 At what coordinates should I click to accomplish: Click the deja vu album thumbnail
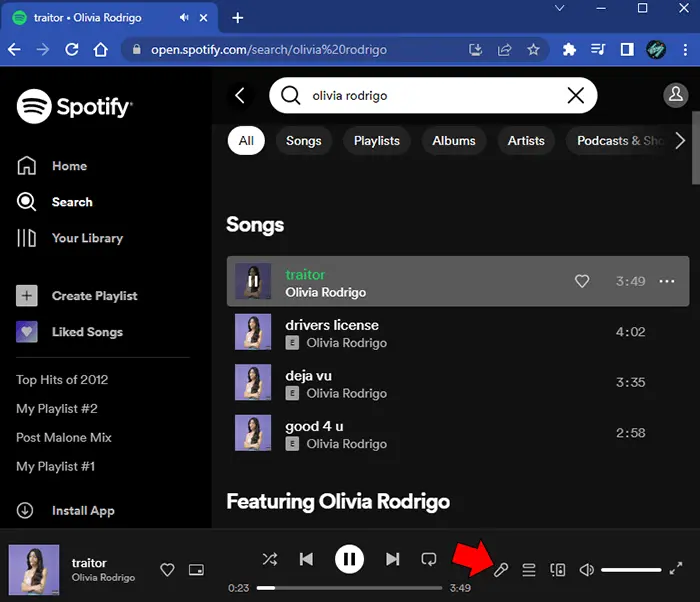pyautogui.click(x=253, y=382)
